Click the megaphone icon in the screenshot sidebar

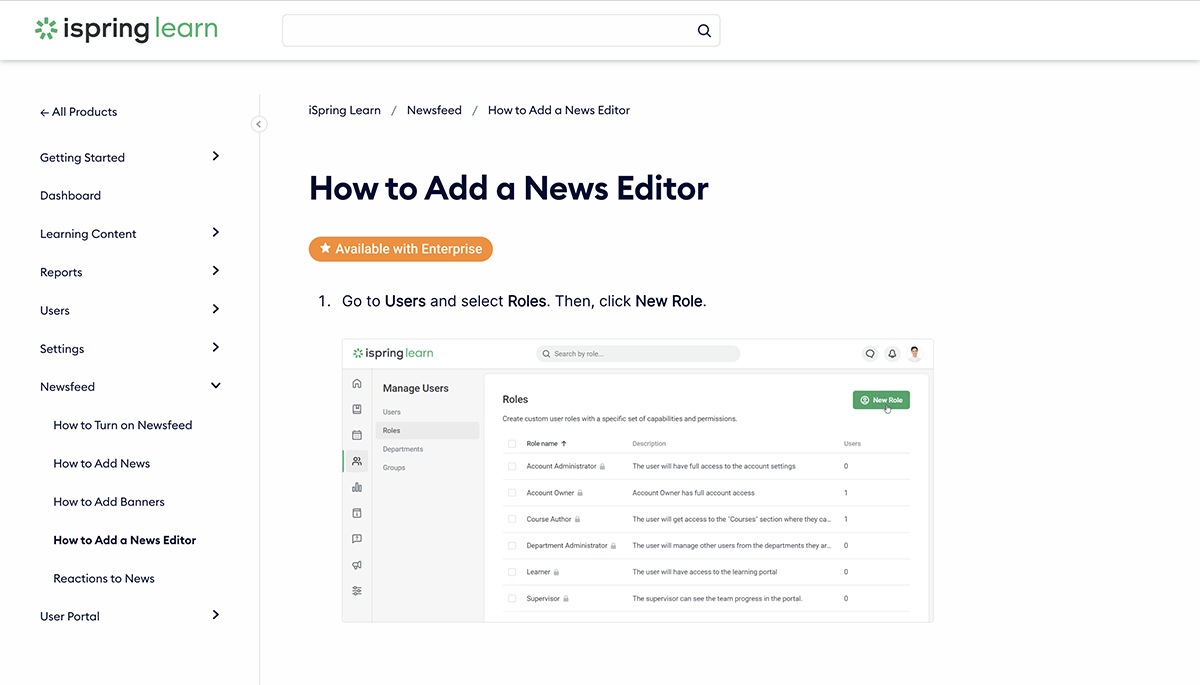coord(357,565)
